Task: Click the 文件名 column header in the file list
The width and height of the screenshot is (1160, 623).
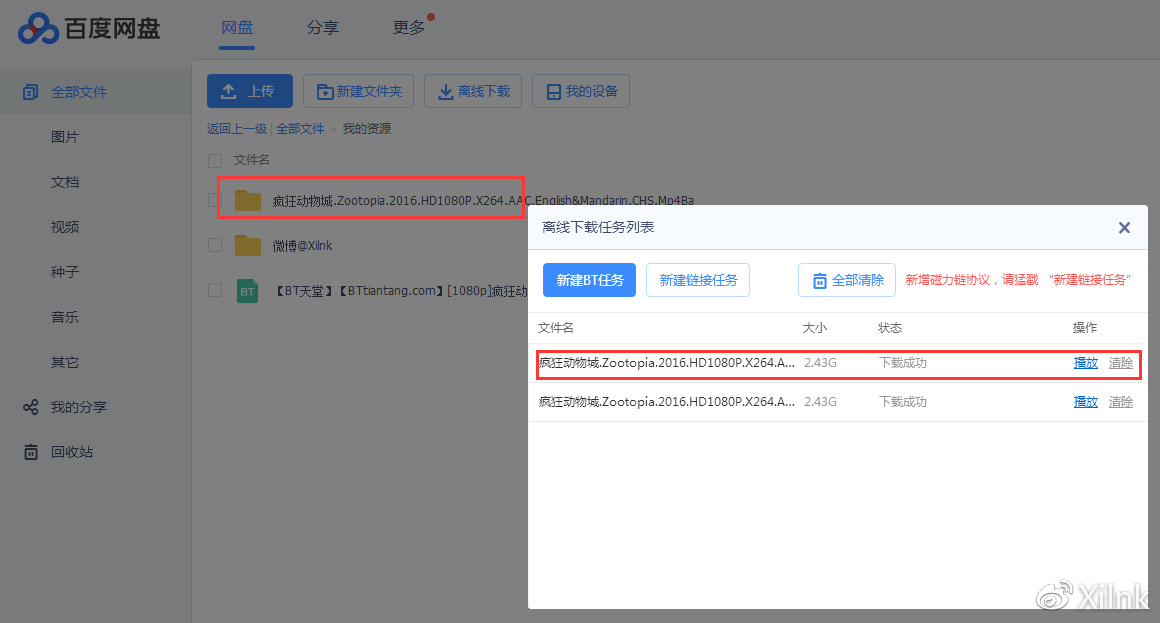Action: click(252, 160)
